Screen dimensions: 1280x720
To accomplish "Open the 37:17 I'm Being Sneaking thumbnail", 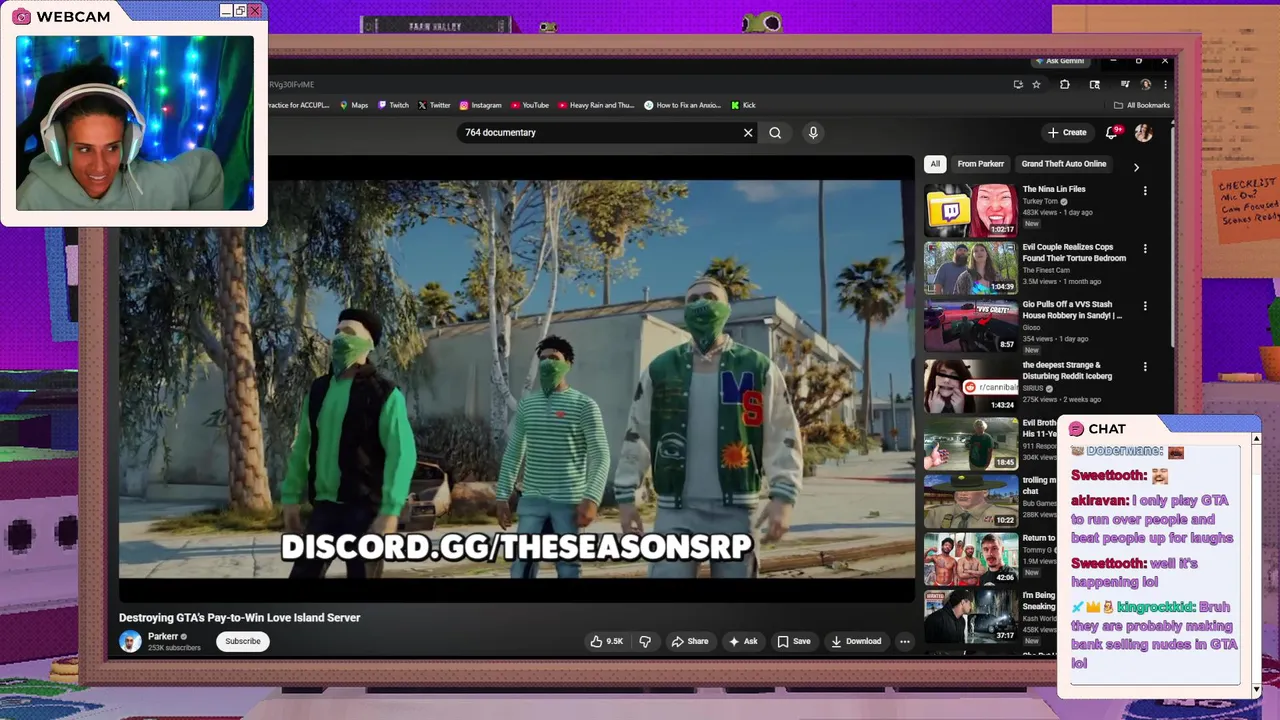I will 971,616.
